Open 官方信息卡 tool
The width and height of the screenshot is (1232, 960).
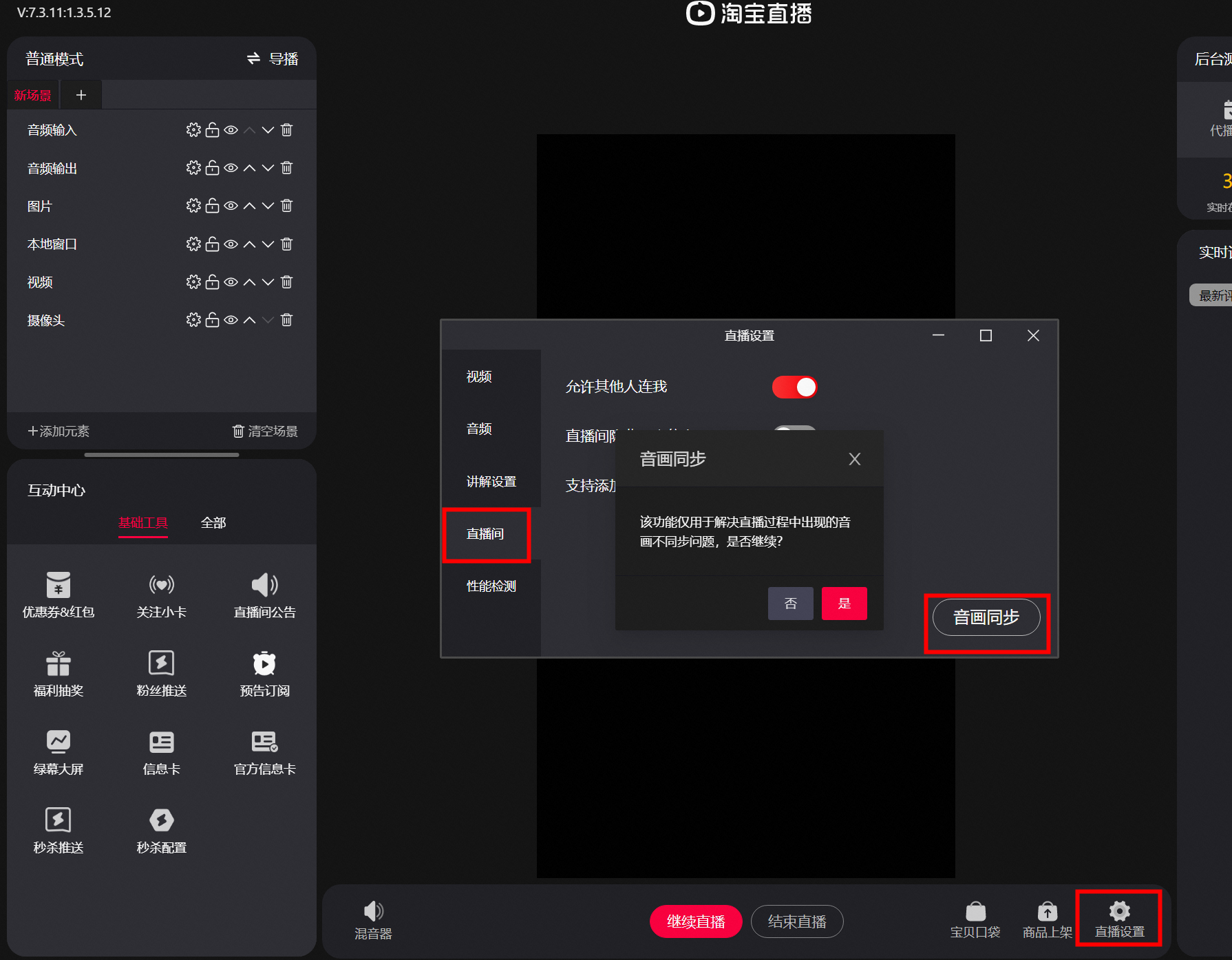pos(265,753)
